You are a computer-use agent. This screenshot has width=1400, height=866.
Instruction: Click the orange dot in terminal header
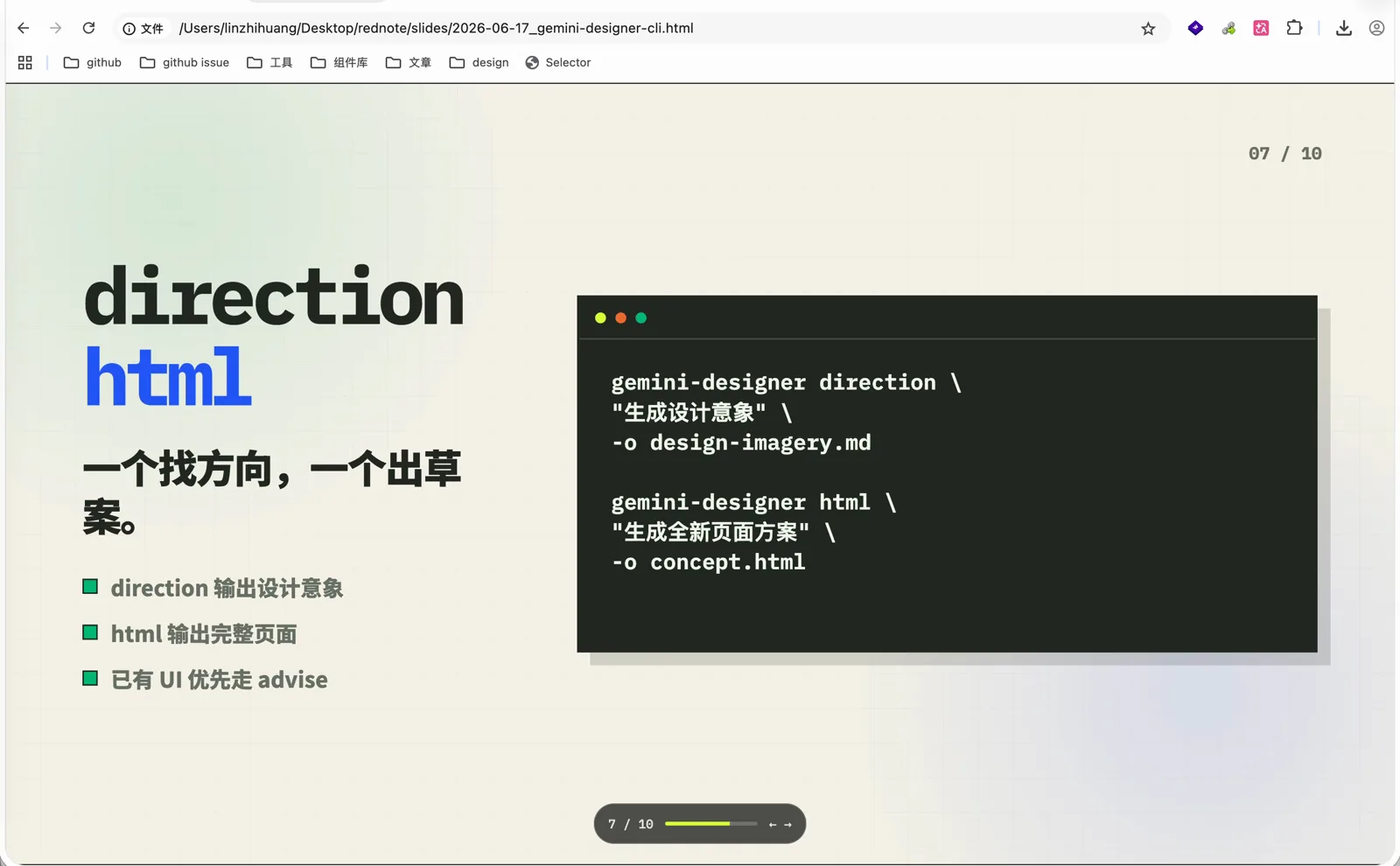620,318
